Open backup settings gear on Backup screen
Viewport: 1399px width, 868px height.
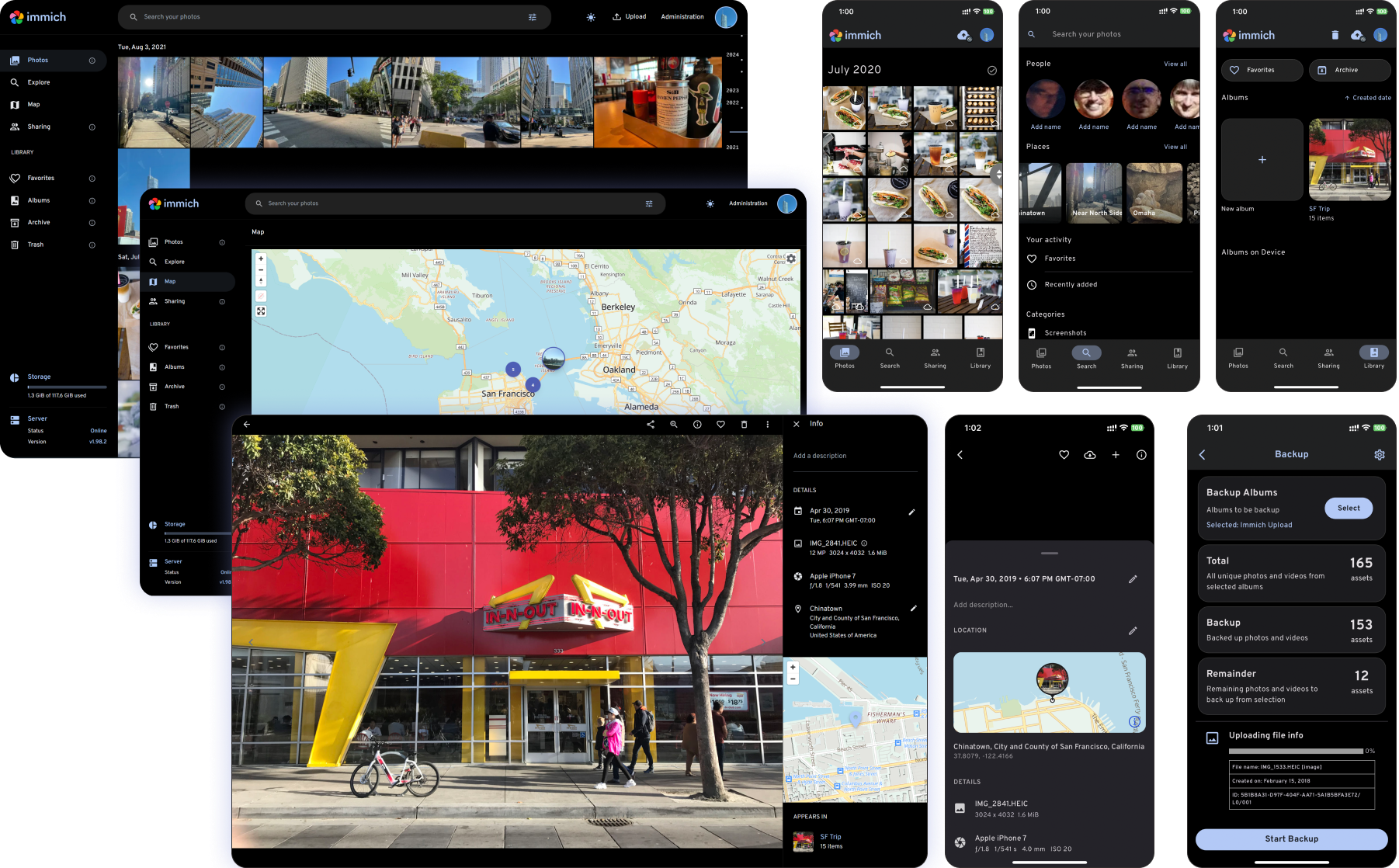click(1380, 455)
